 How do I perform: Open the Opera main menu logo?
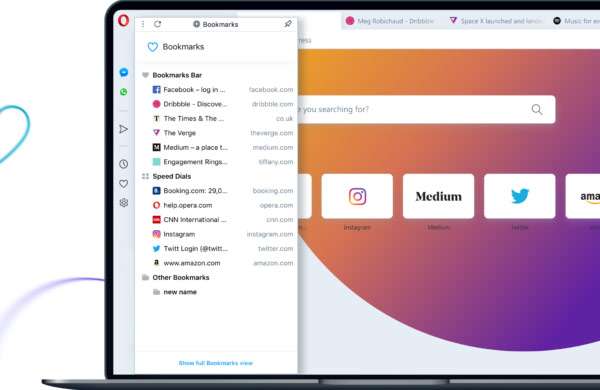point(123,20)
